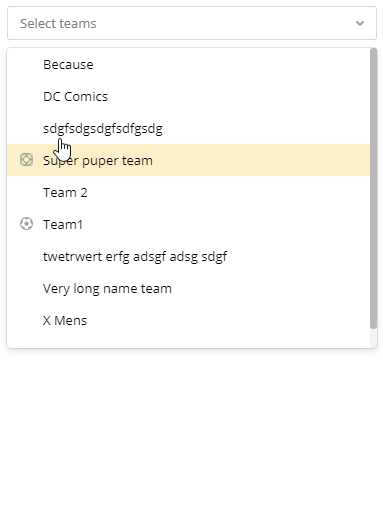Viewport: 383px width, 513px height.
Task: Click the Select teams placeholder text
Action: coord(58,24)
